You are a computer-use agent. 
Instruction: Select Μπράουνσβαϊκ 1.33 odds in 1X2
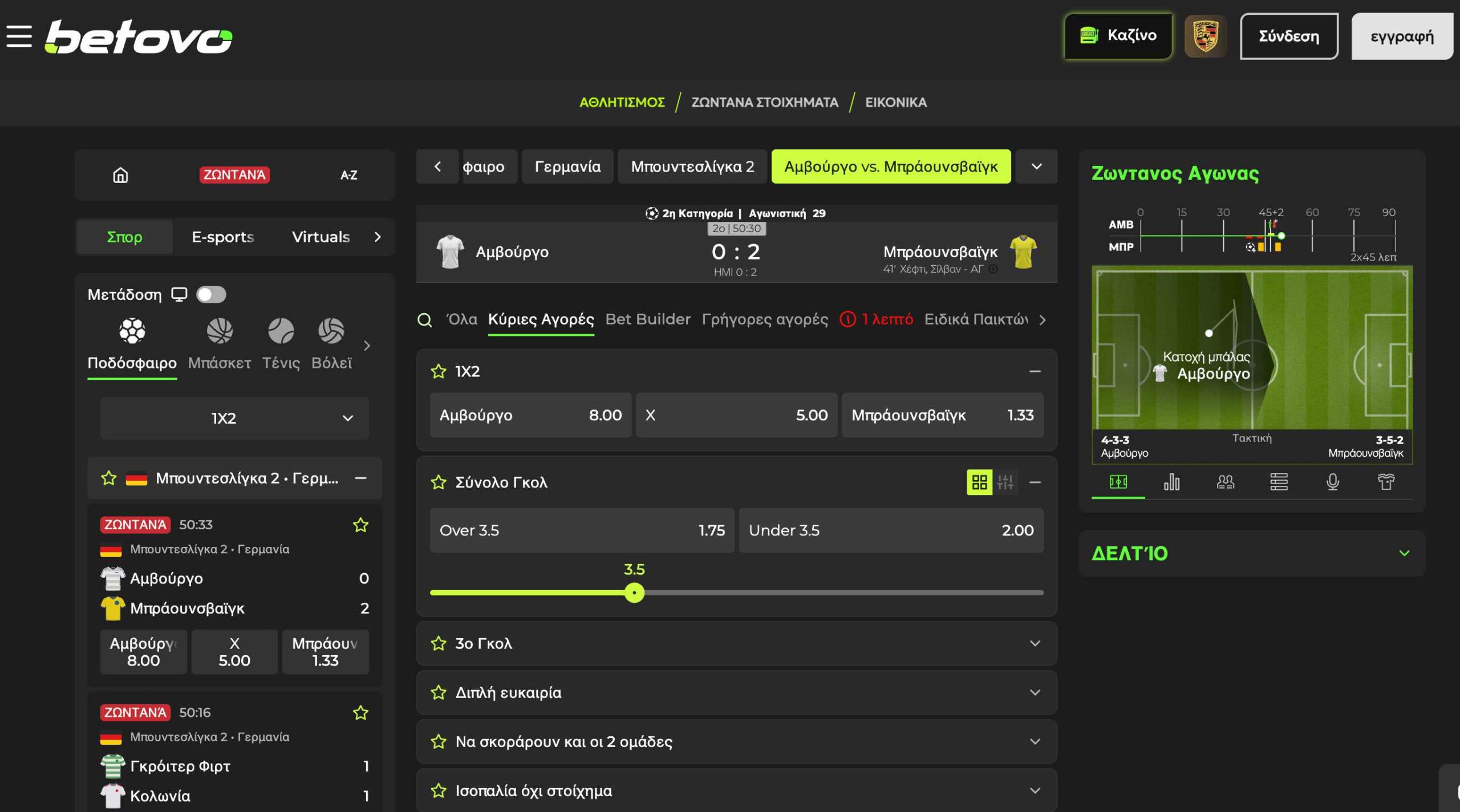pyautogui.click(x=942, y=415)
